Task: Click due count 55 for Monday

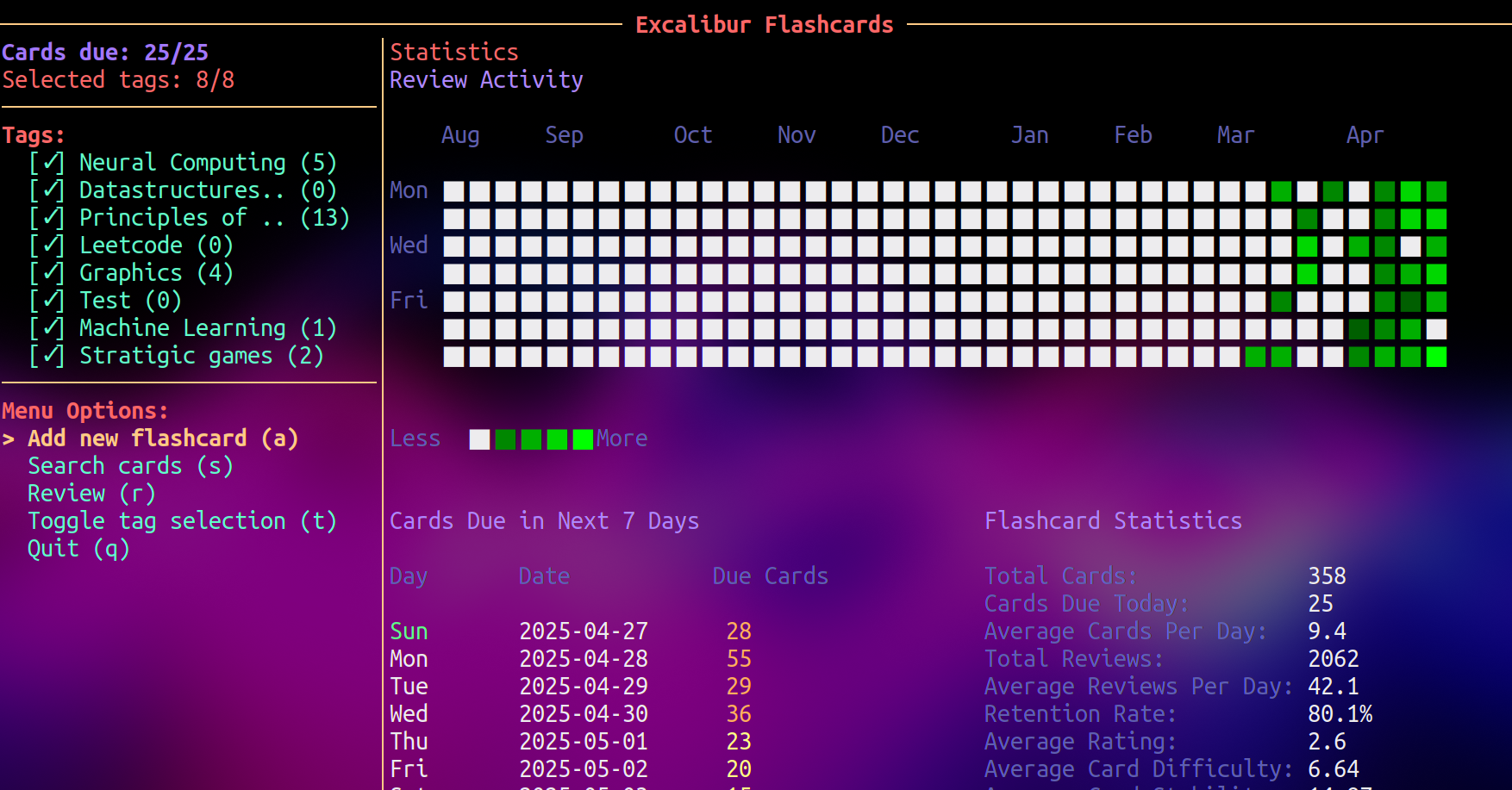Action: (x=739, y=659)
